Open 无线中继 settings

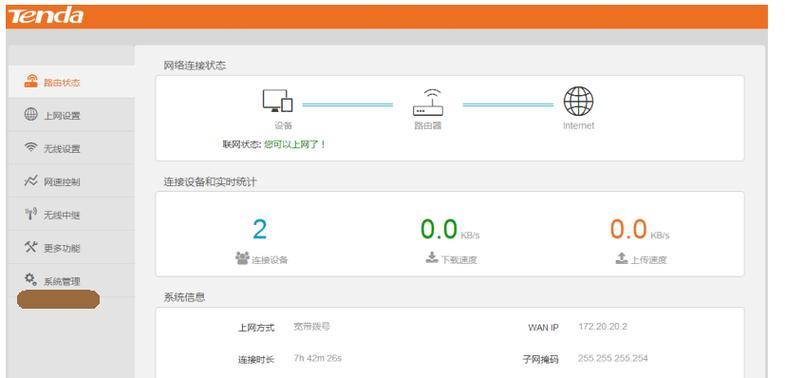[x=71, y=214]
